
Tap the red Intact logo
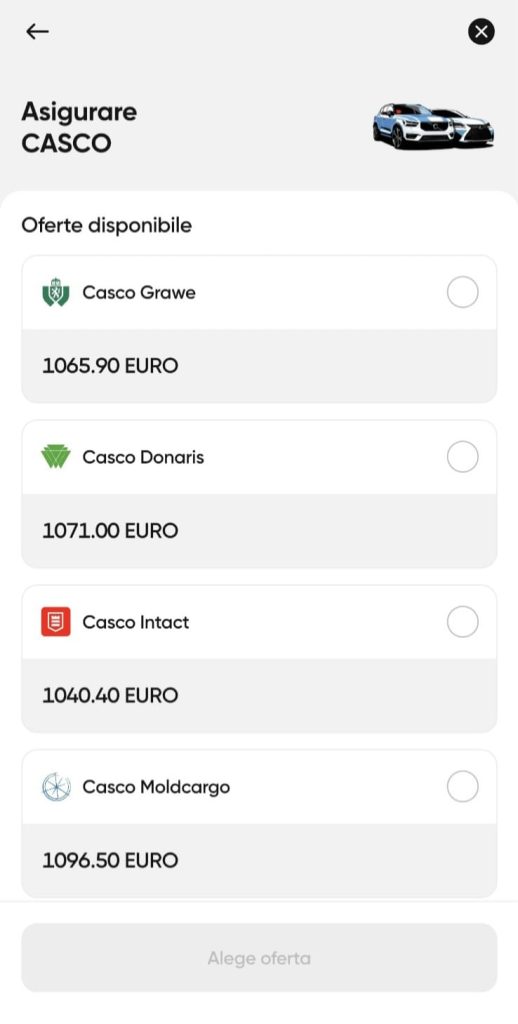click(56, 622)
